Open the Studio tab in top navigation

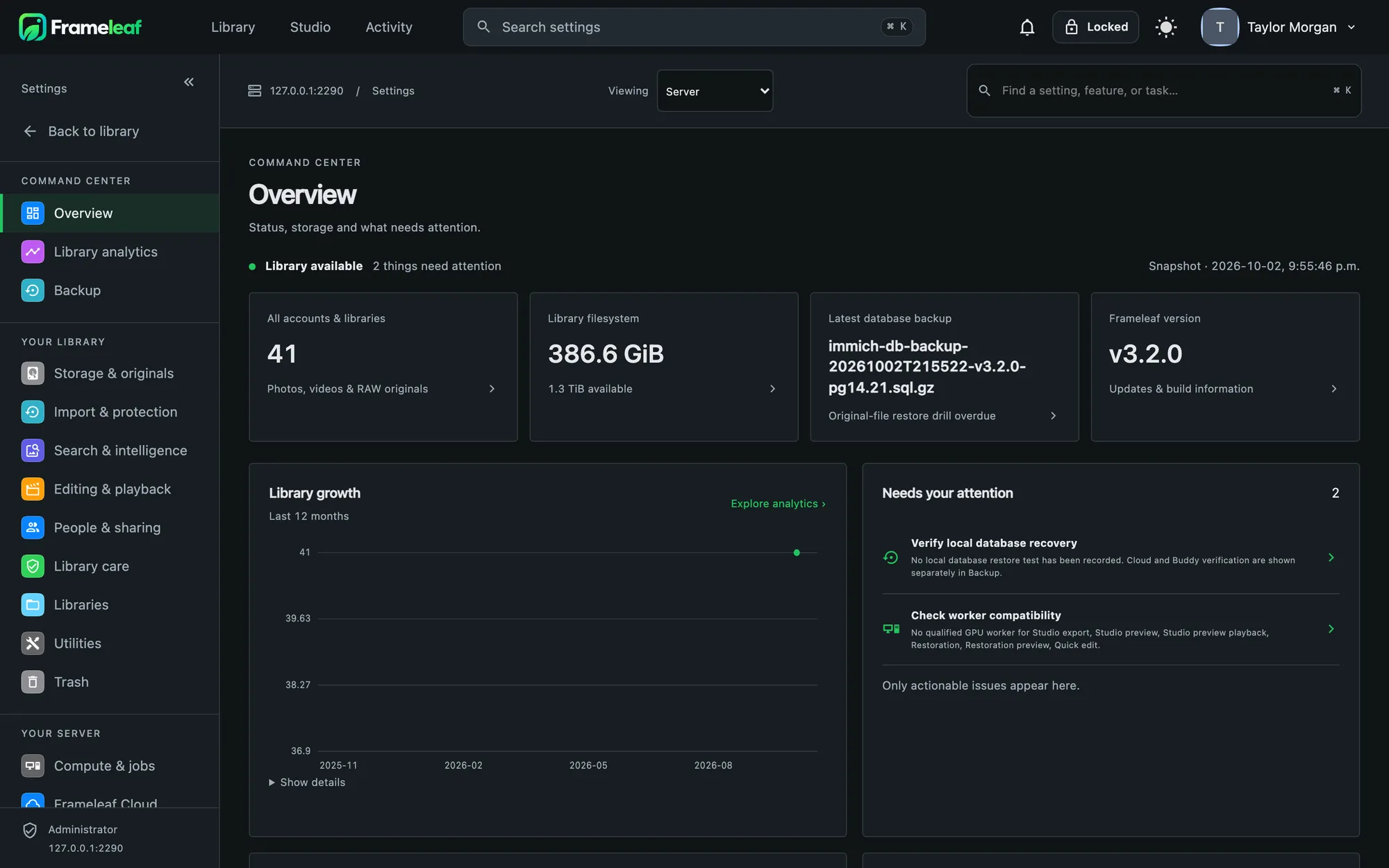310,27
